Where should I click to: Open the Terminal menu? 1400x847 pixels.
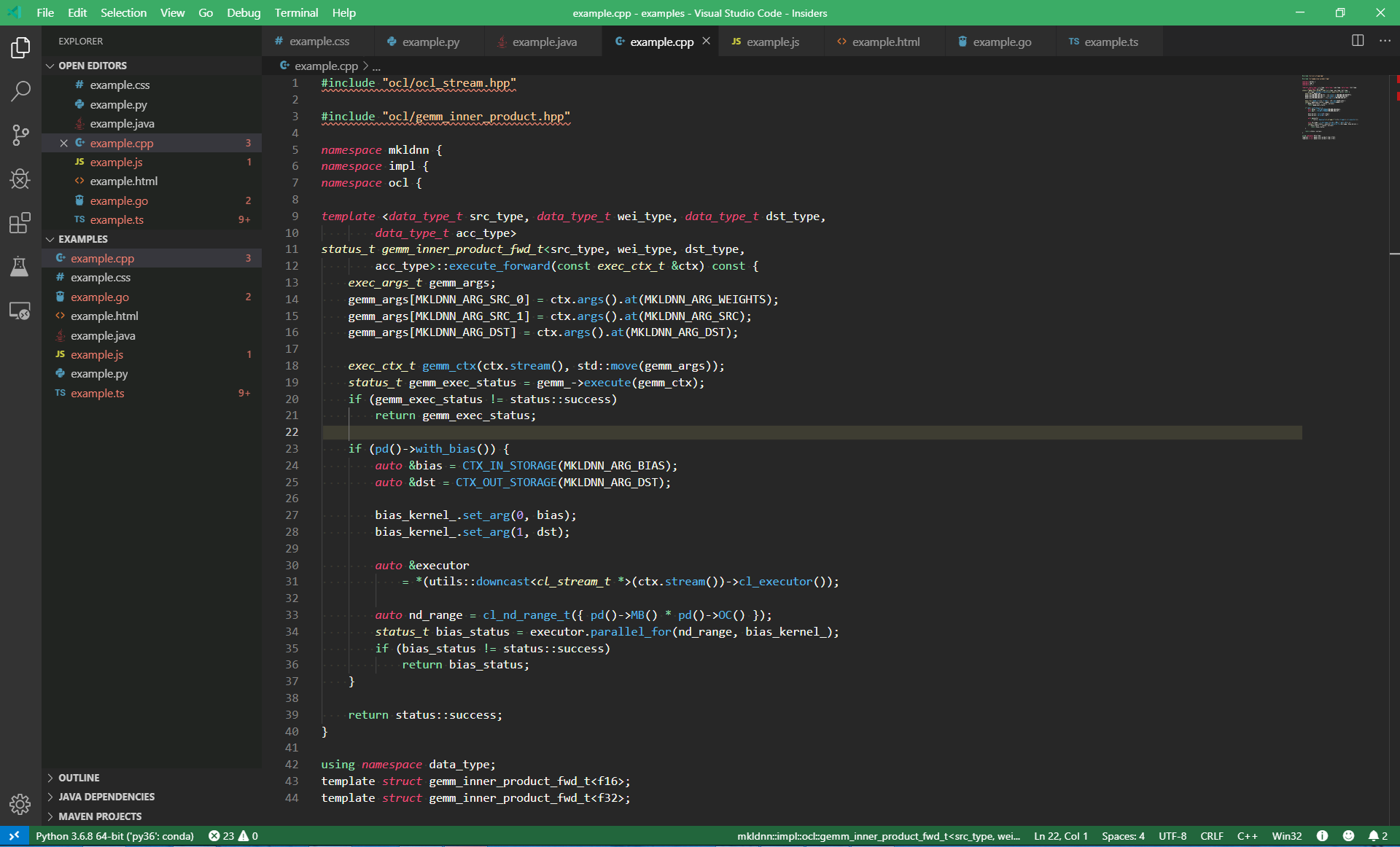(x=296, y=12)
